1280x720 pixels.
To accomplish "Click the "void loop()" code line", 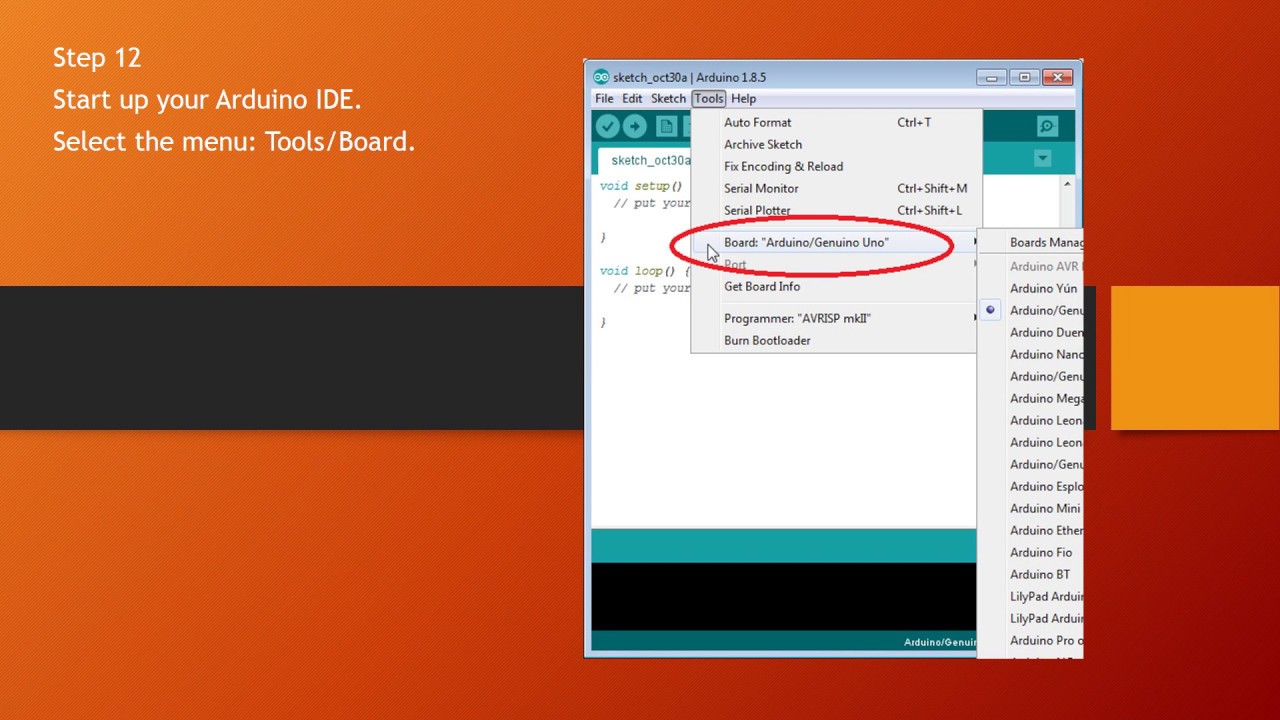I will click(645, 271).
